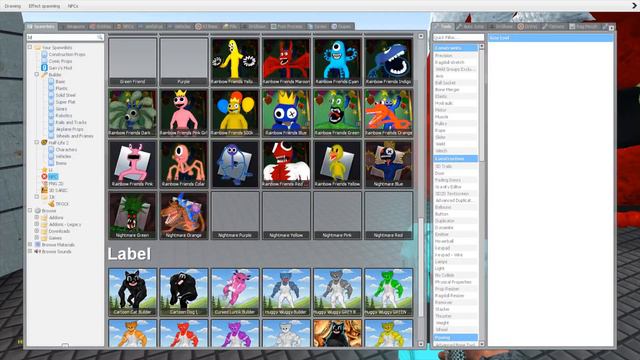This screenshot has width=640, height=360.
Task: Click the Garry's Mod spawnlist icon
Action: coord(44,68)
